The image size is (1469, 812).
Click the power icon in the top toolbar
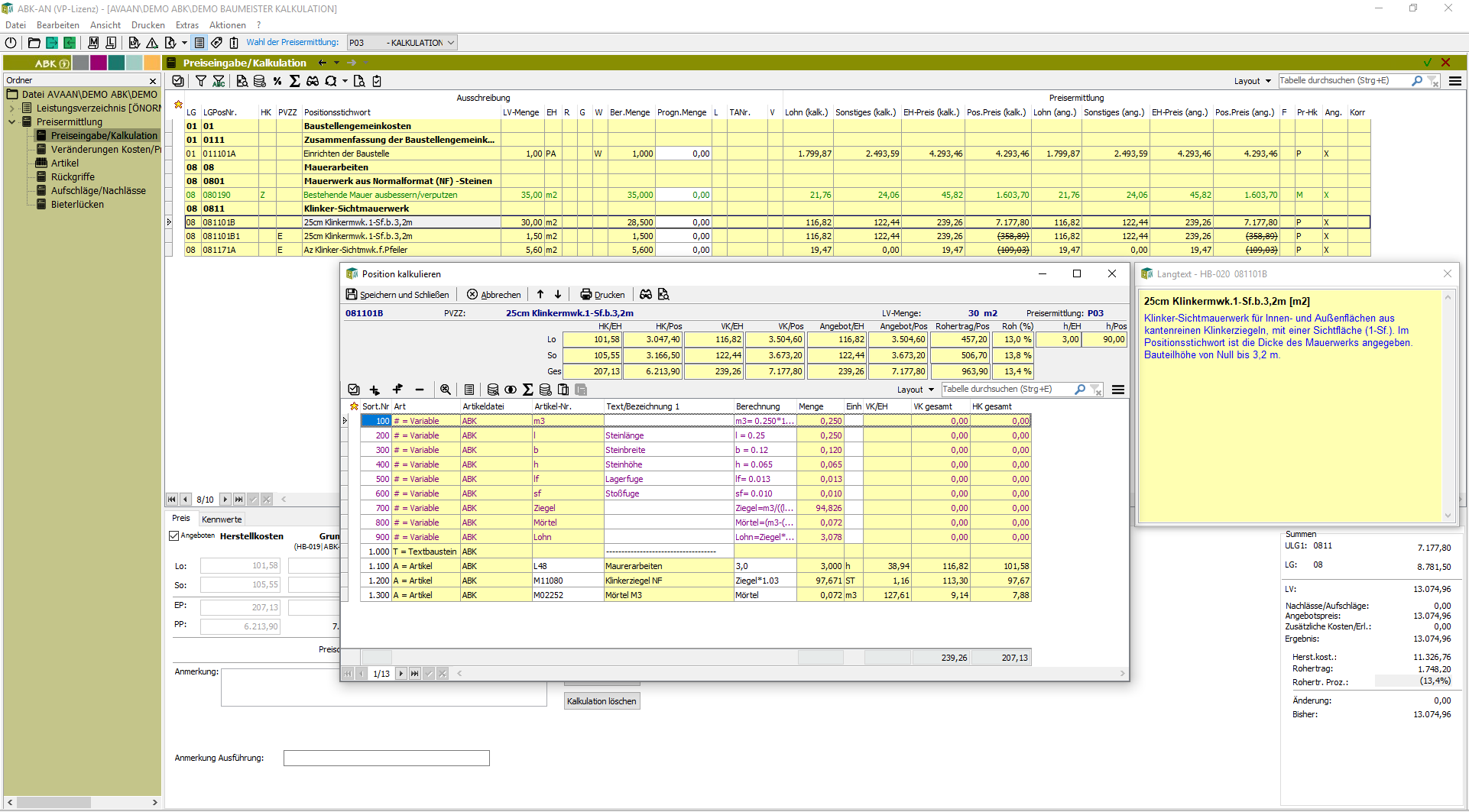(x=11, y=43)
